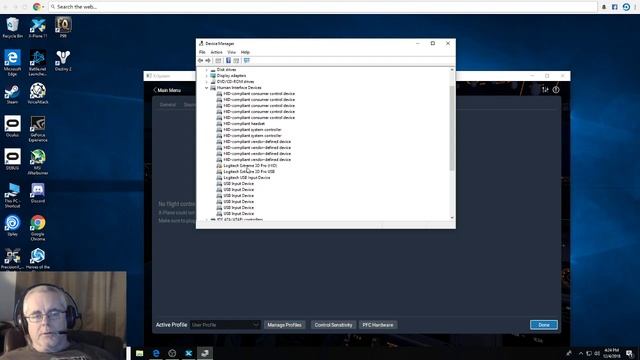Switch to the General tab in X-Plane settings
This screenshot has height=360, width=640.
click(168, 105)
